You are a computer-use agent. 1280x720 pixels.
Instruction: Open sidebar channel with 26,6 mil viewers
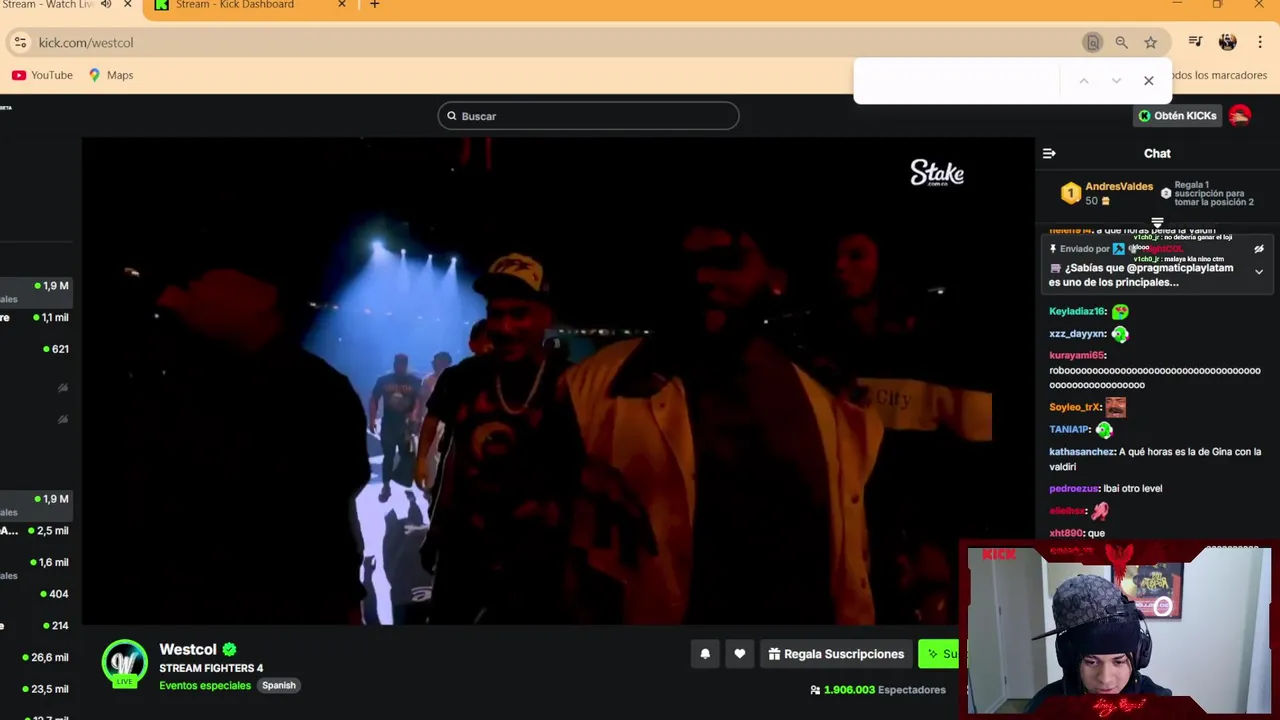(x=34, y=657)
